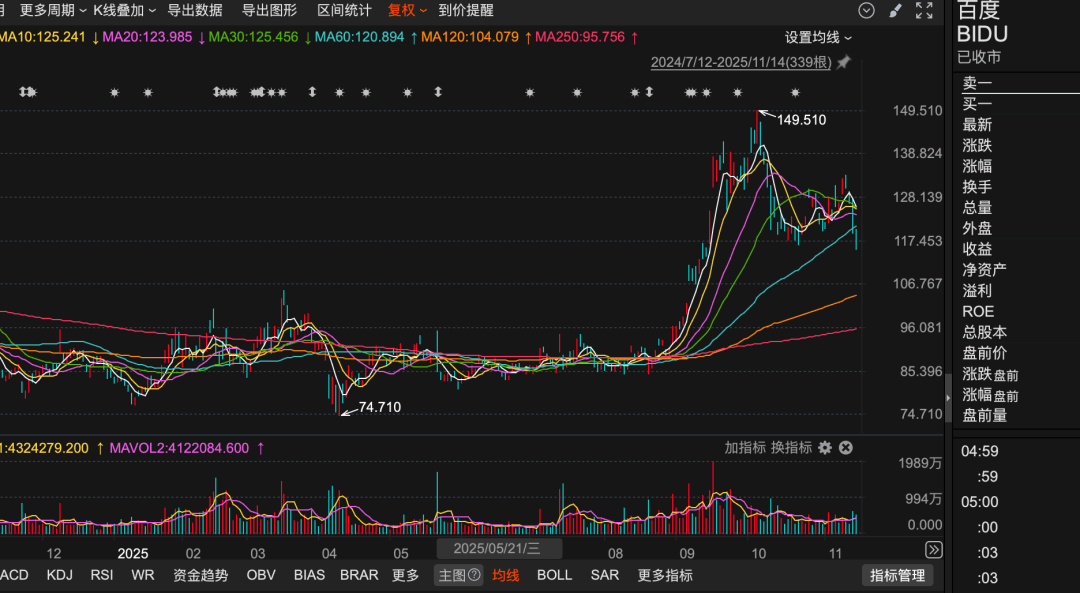Switch the sub-indicator to MACD
This screenshot has width=1080, height=593.
coord(13,575)
